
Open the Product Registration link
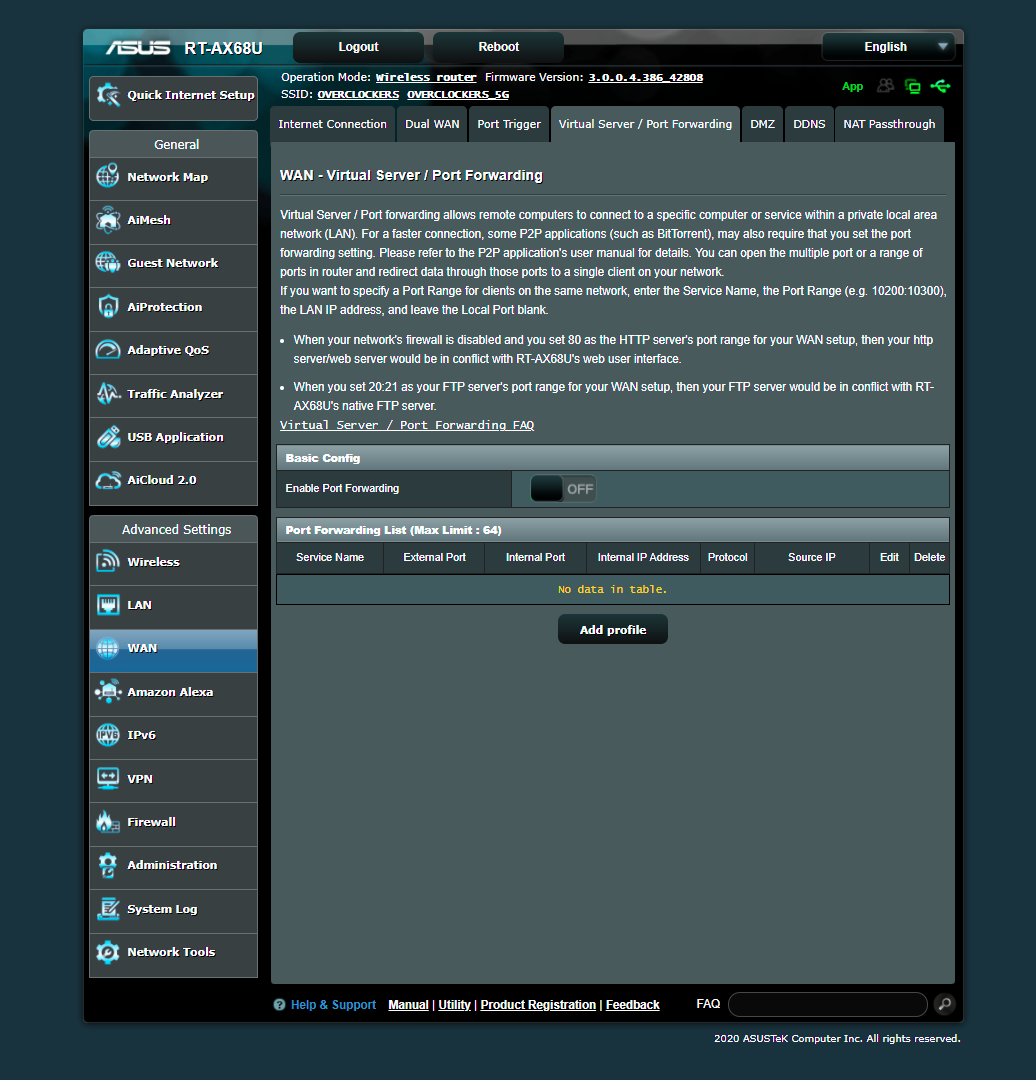[x=538, y=1005]
